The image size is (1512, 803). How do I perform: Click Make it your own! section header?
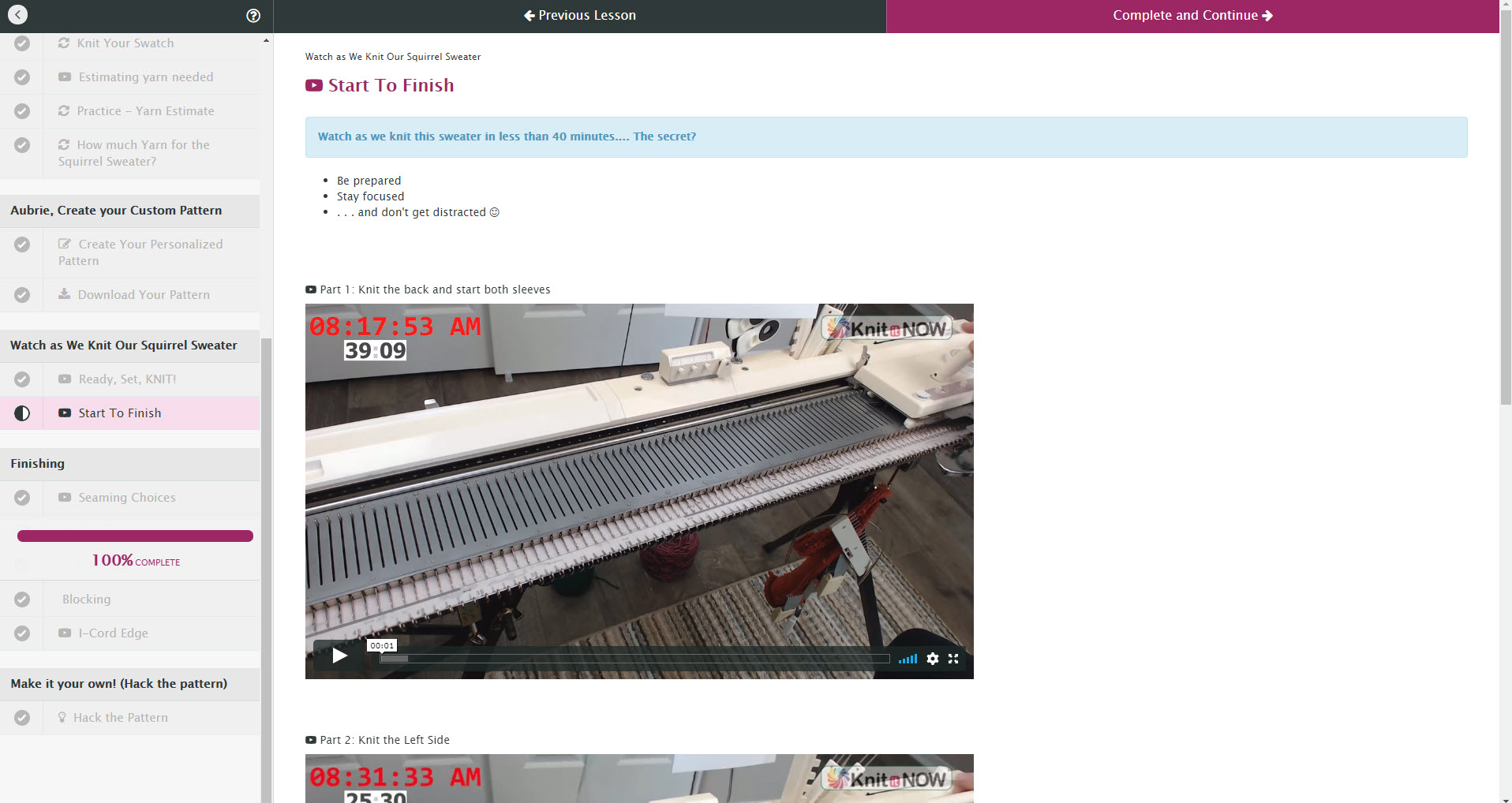(x=130, y=684)
